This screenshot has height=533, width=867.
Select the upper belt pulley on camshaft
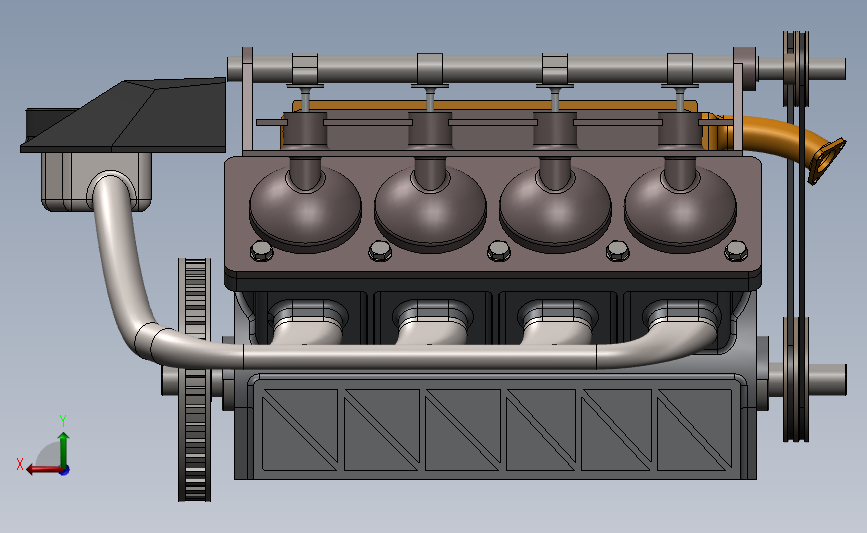[x=796, y=69]
